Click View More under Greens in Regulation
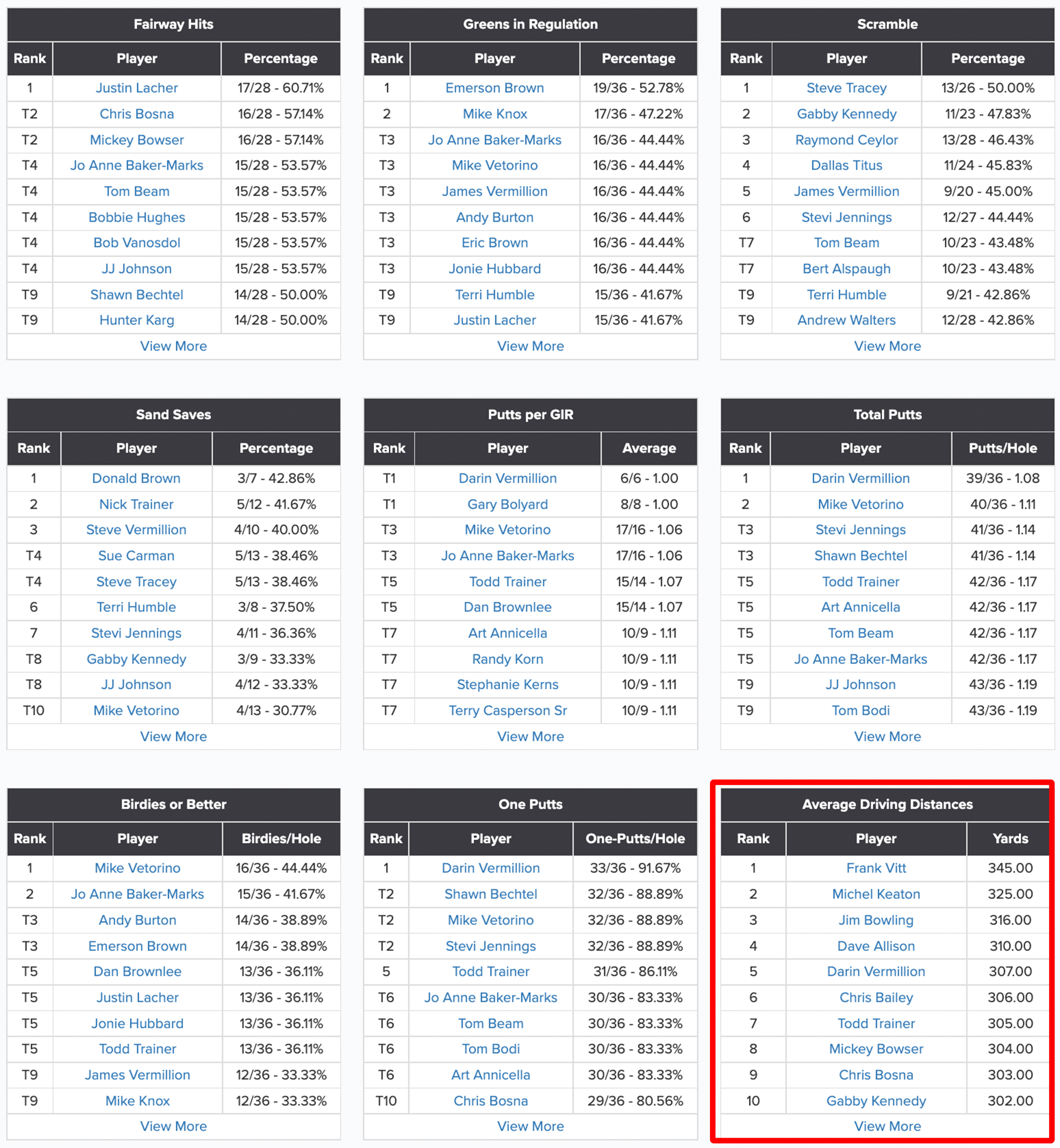1060x1148 pixels. click(530, 346)
